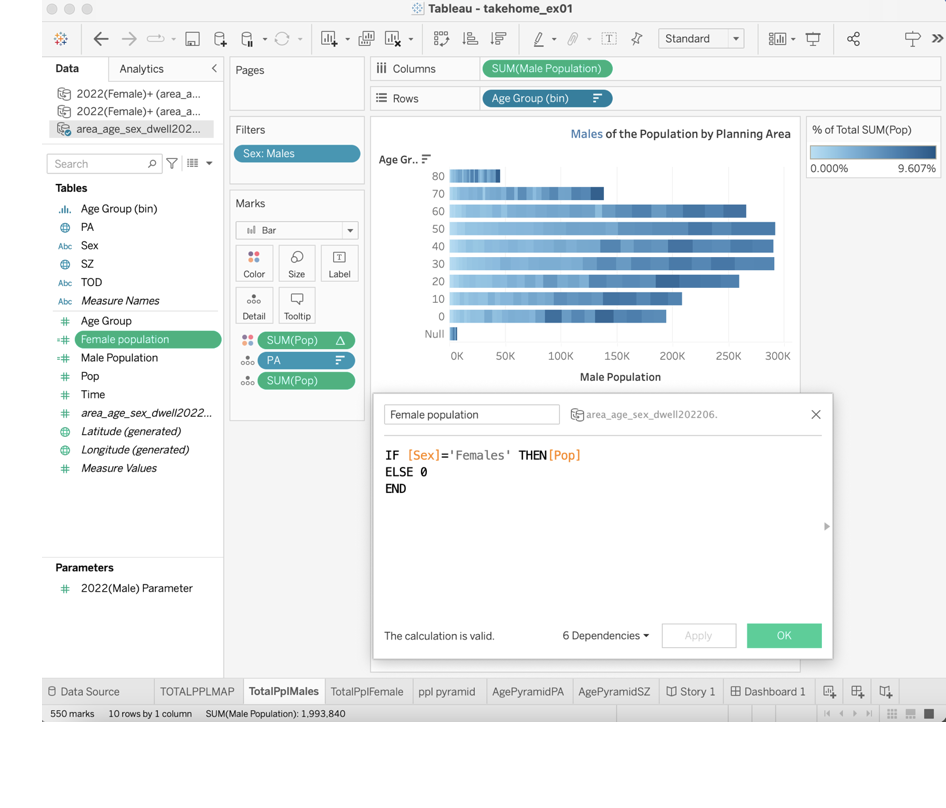Image resolution: width=946 pixels, height=808 pixels.
Task: Click the Undo back arrow
Action: click(101, 39)
